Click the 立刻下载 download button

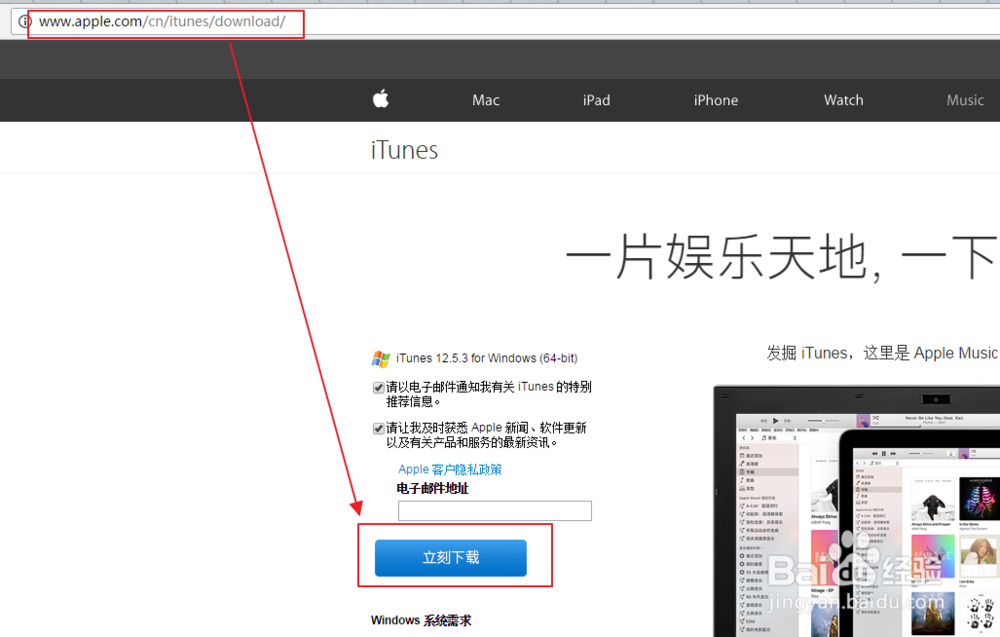(x=451, y=558)
